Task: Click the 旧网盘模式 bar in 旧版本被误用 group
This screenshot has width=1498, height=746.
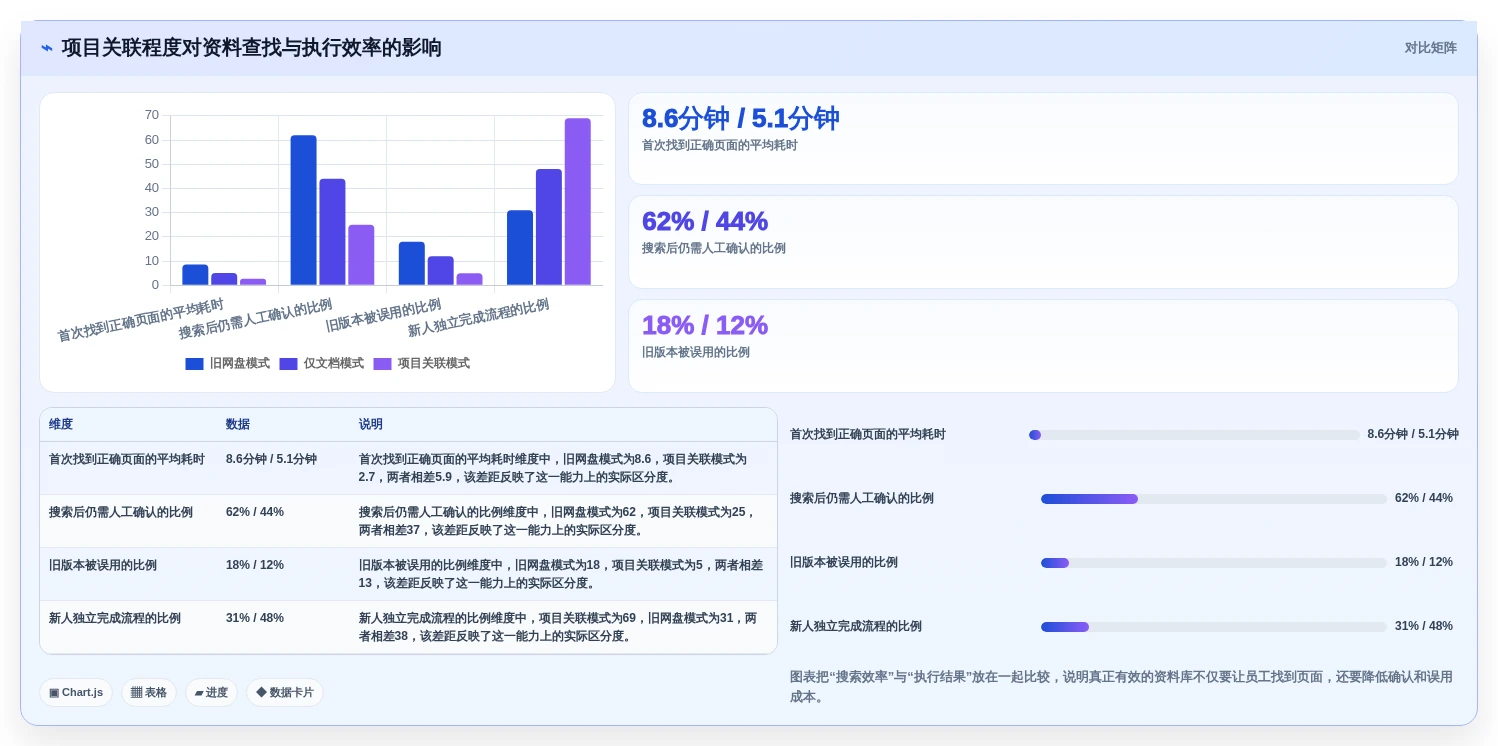Action: (x=411, y=263)
